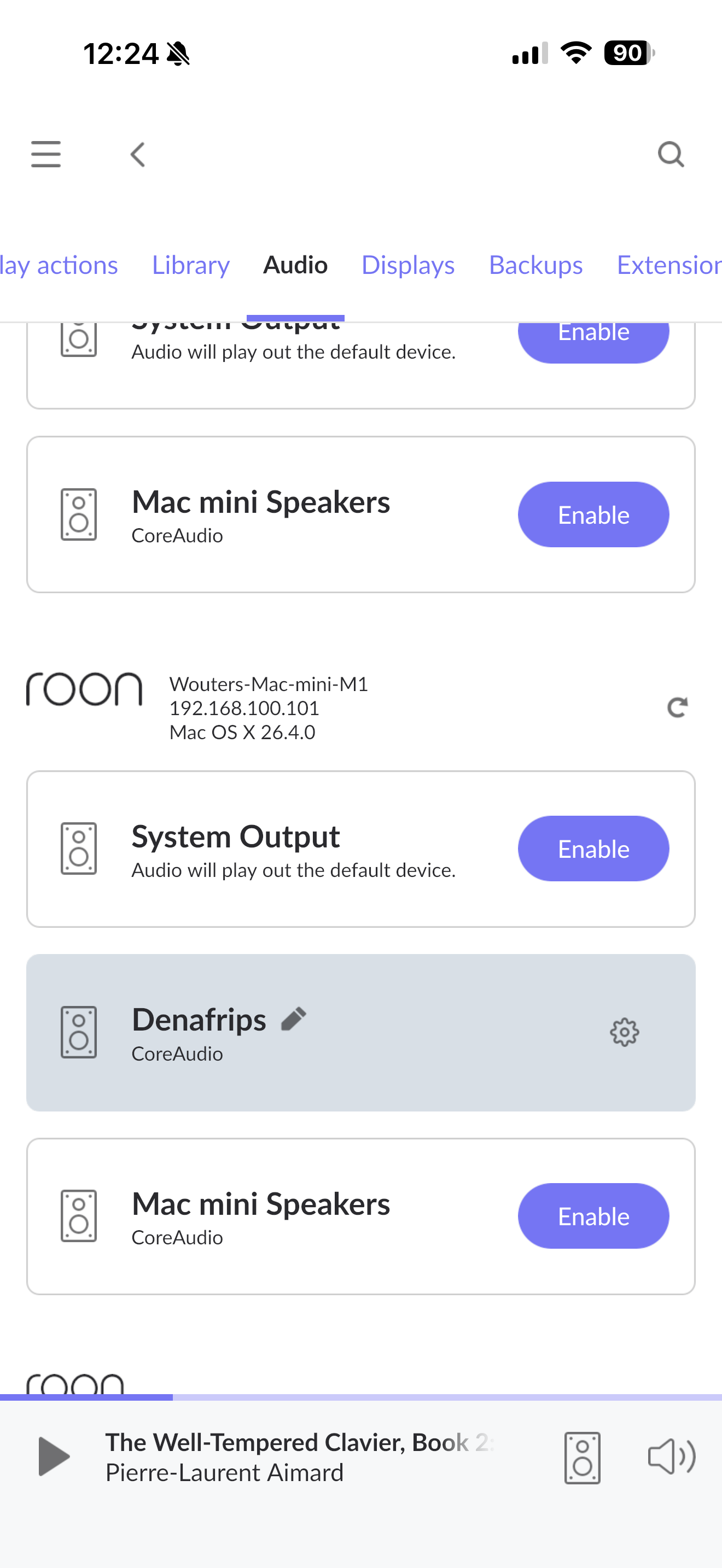Go back with the left chevron
This screenshot has height=1568, width=722.
pyautogui.click(x=138, y=155)
